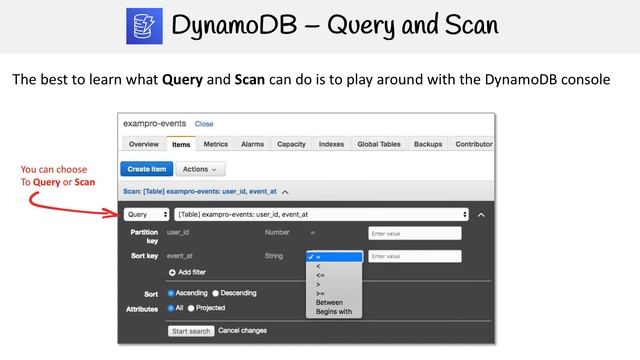Click the partition key value input field

tap(415, 233)
